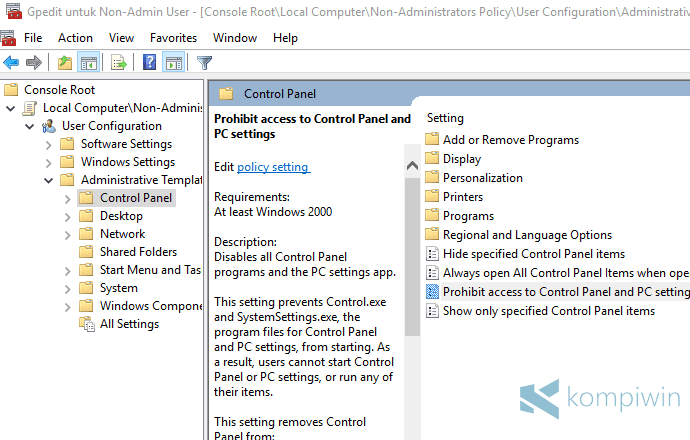Image resolution: width=690 pixels, height=440 pixels.
Task: Select "Personalization" row in list
Action: tap(483, 178)
